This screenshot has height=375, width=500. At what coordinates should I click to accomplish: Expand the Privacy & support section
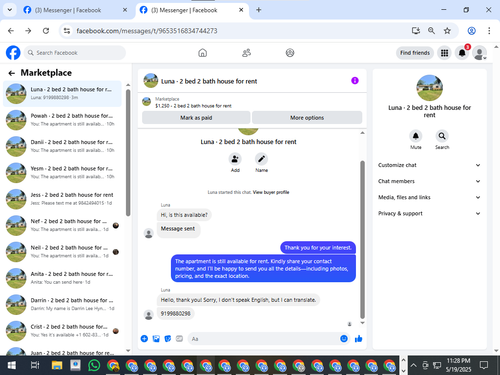[x=429, y=213]
